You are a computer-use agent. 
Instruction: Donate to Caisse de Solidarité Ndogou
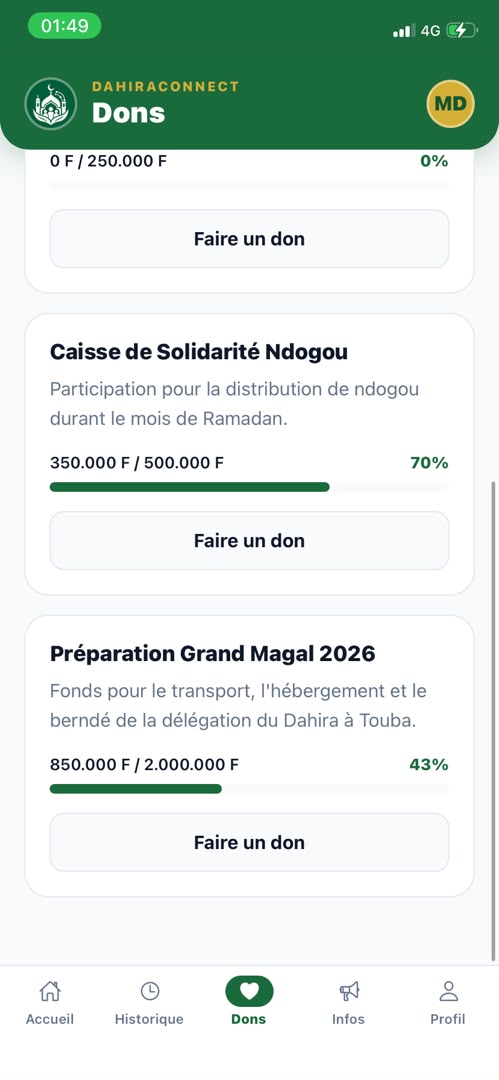[x=250, y=541]
